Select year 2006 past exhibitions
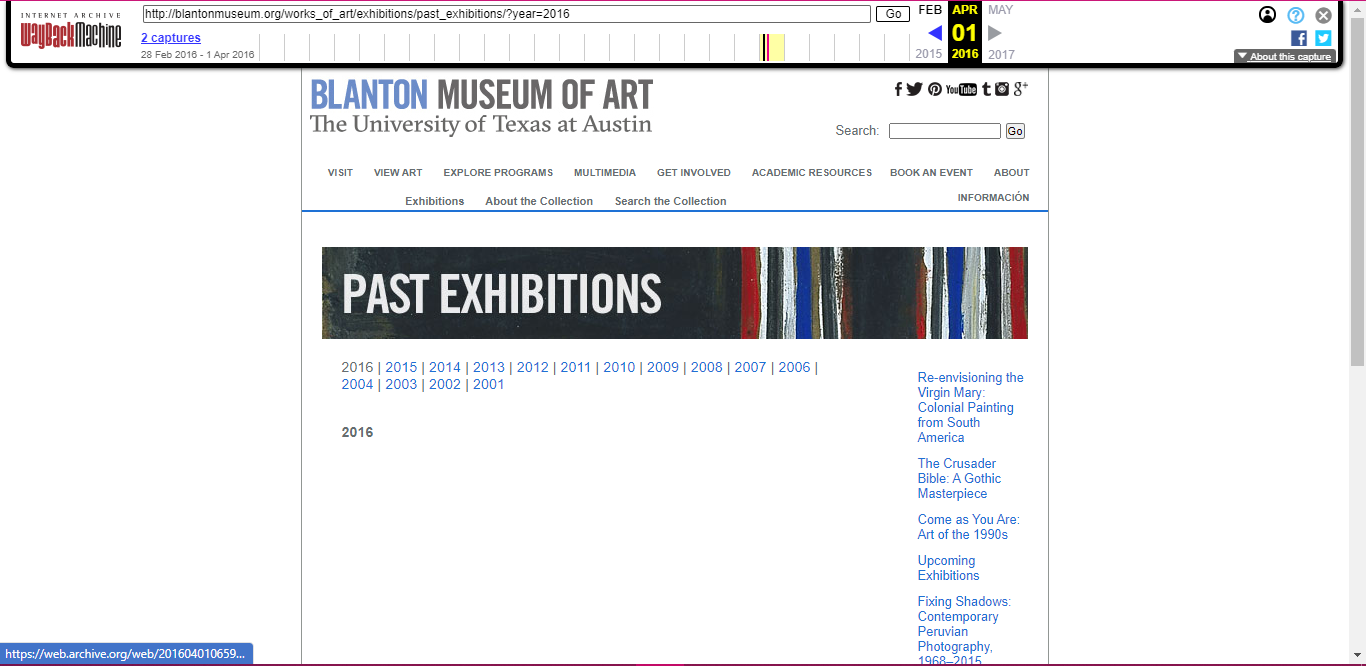 pyautogui.click(x=794, y=367)
